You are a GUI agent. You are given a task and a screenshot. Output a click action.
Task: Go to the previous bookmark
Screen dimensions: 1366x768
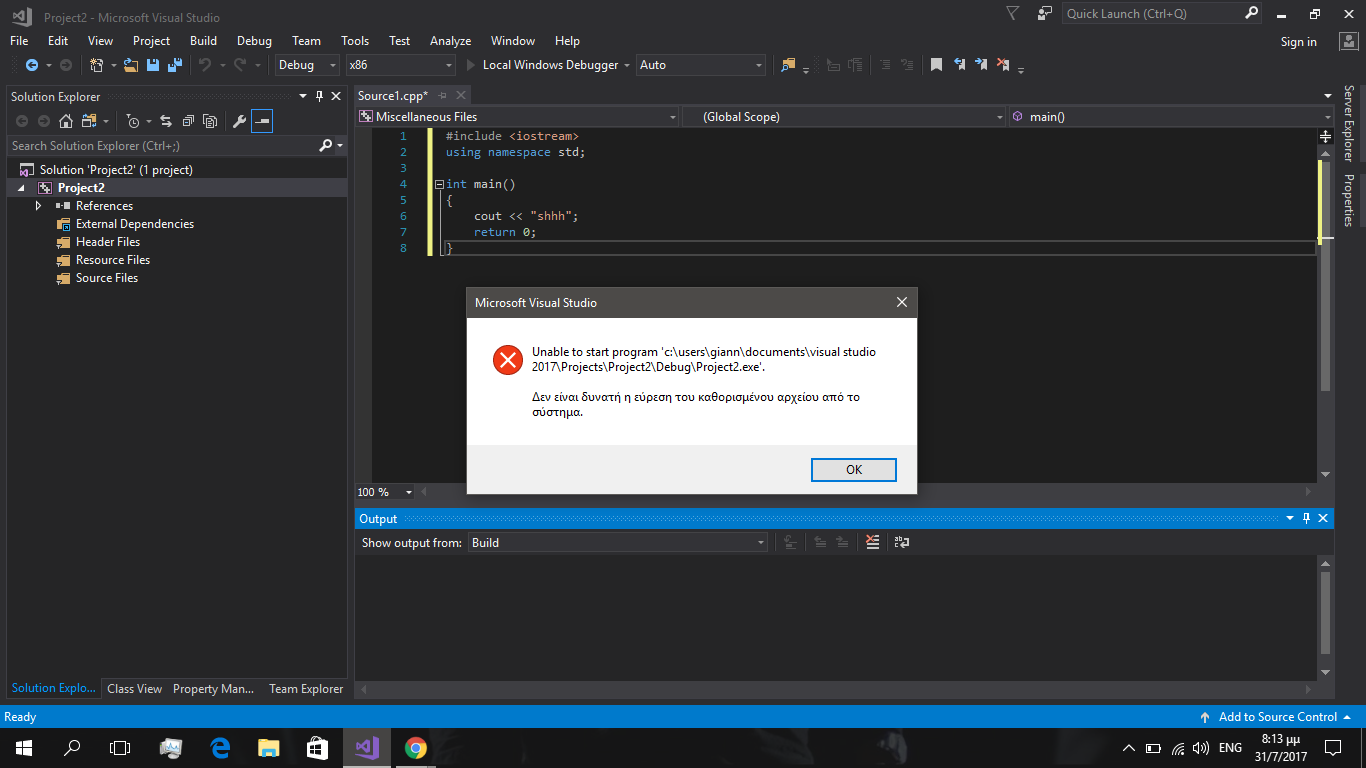[959, 65]
